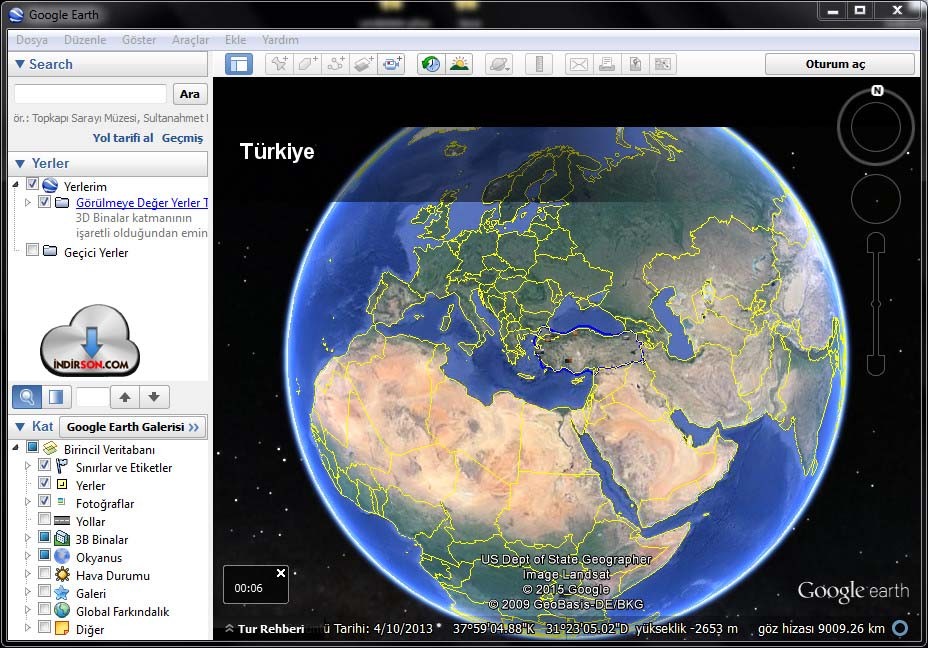The height and width of the screenshot is (648, 928).
Task: Toggle the 3B Binalar layer checkbox
Action: (x=44, y=537)
